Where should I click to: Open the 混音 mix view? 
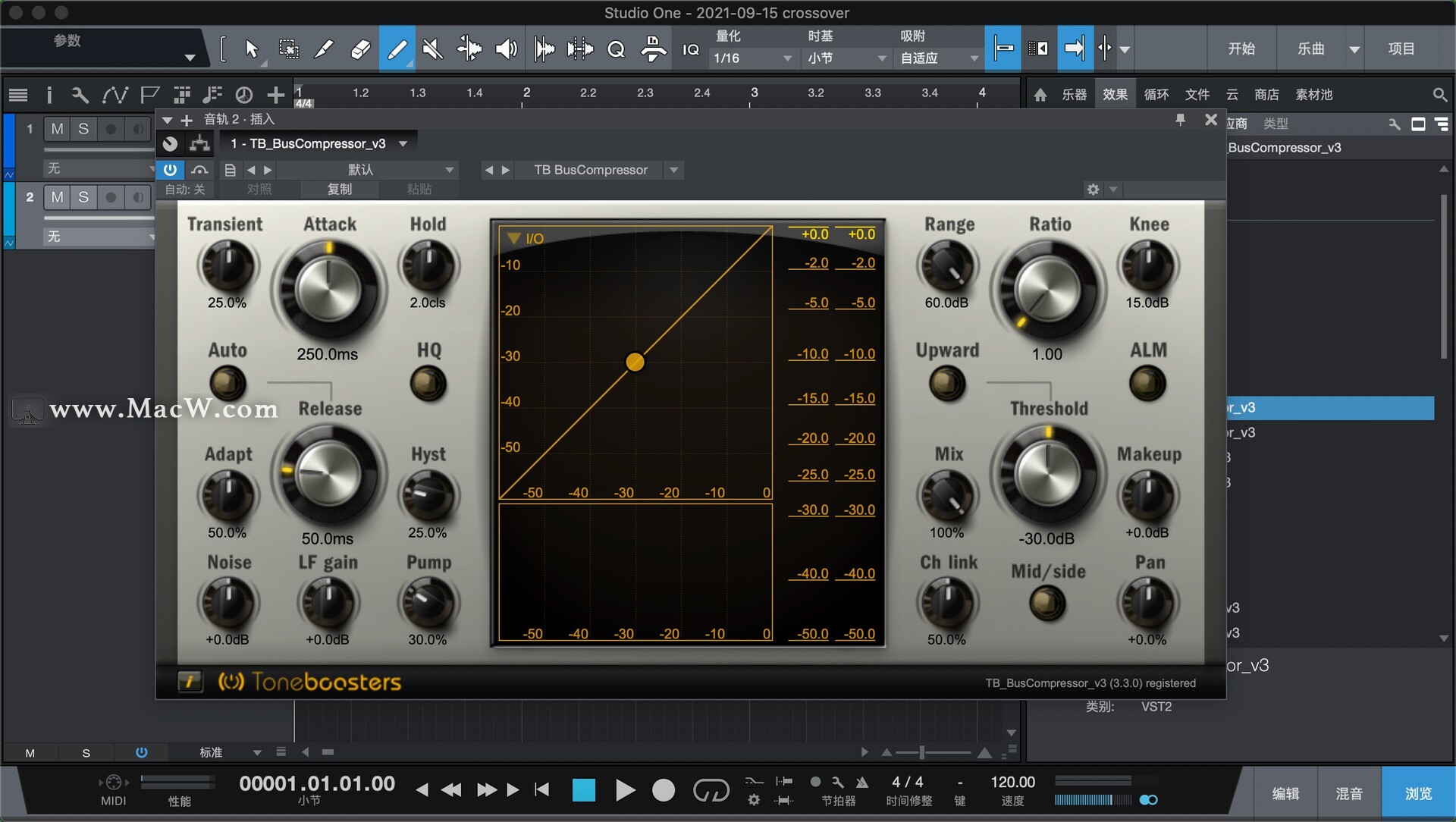click(1349, 793)
